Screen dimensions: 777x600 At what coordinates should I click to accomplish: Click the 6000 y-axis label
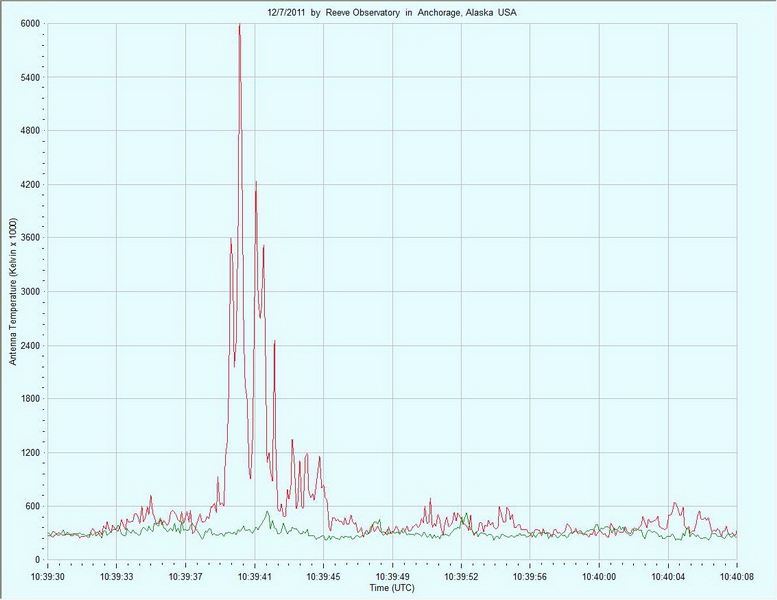[x=30, y=24]
